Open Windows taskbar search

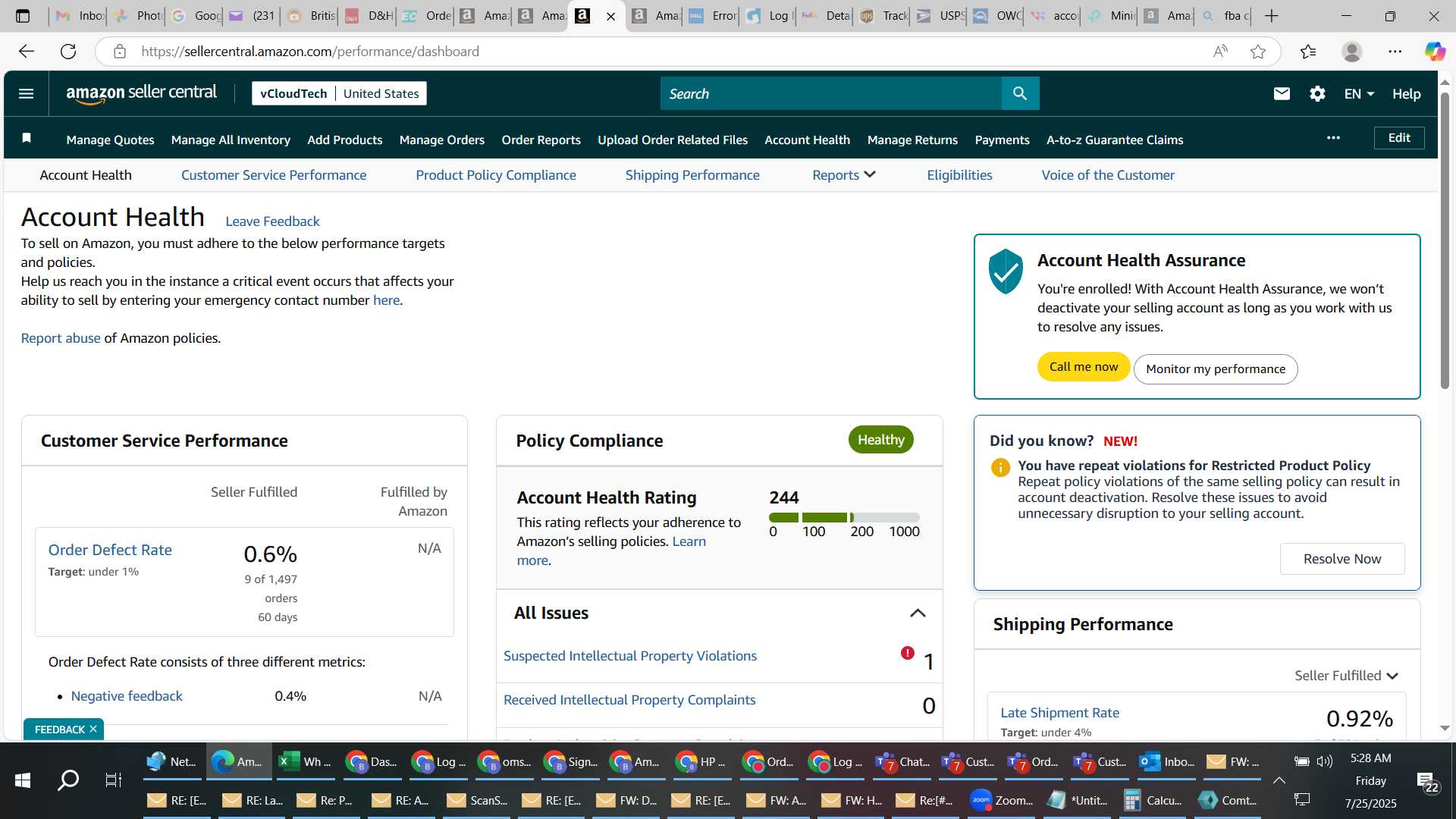pyautogui.click(x=68, y=780)
